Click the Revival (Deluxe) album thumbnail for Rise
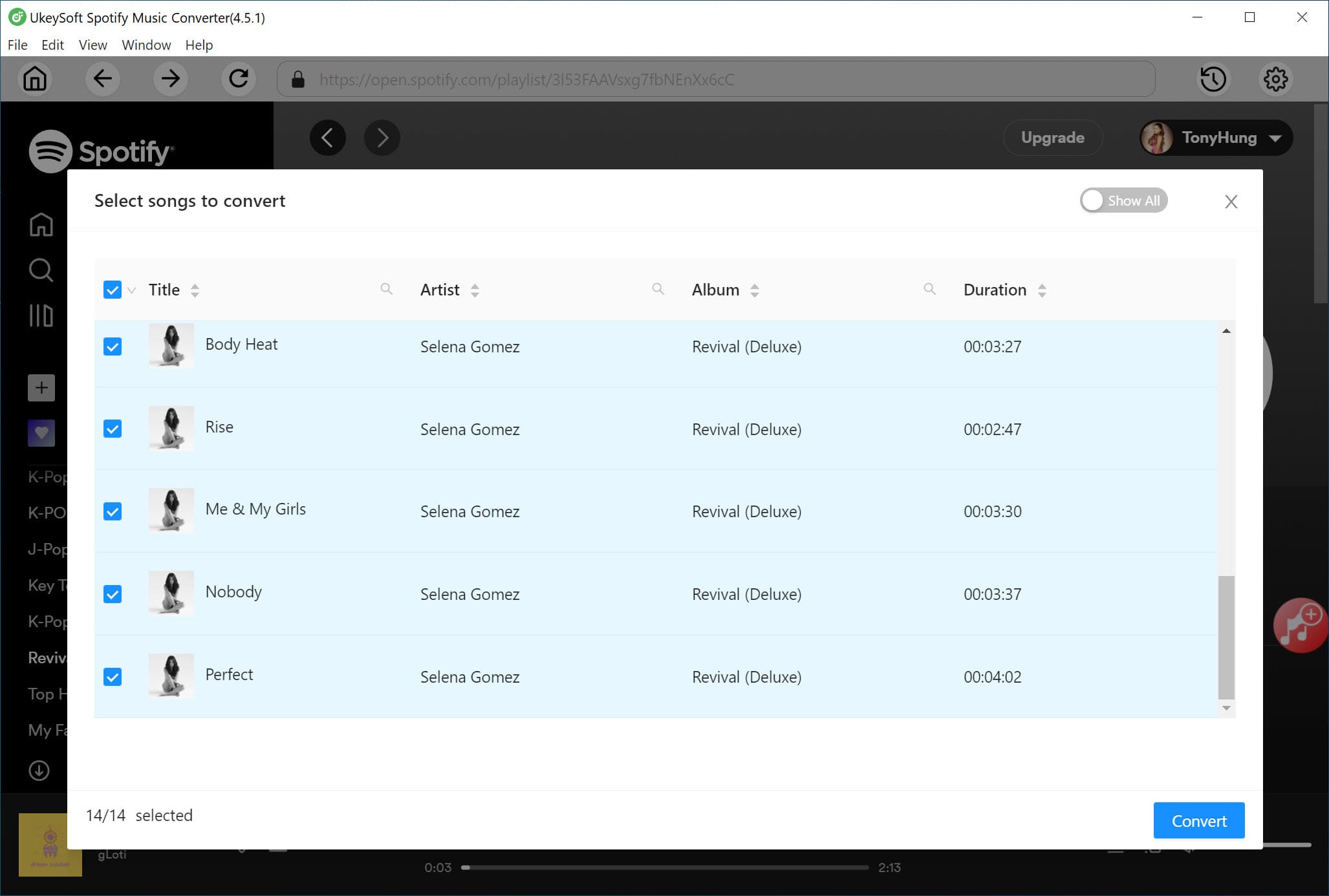Viewport: 1329px width, 896px height. 171,428
